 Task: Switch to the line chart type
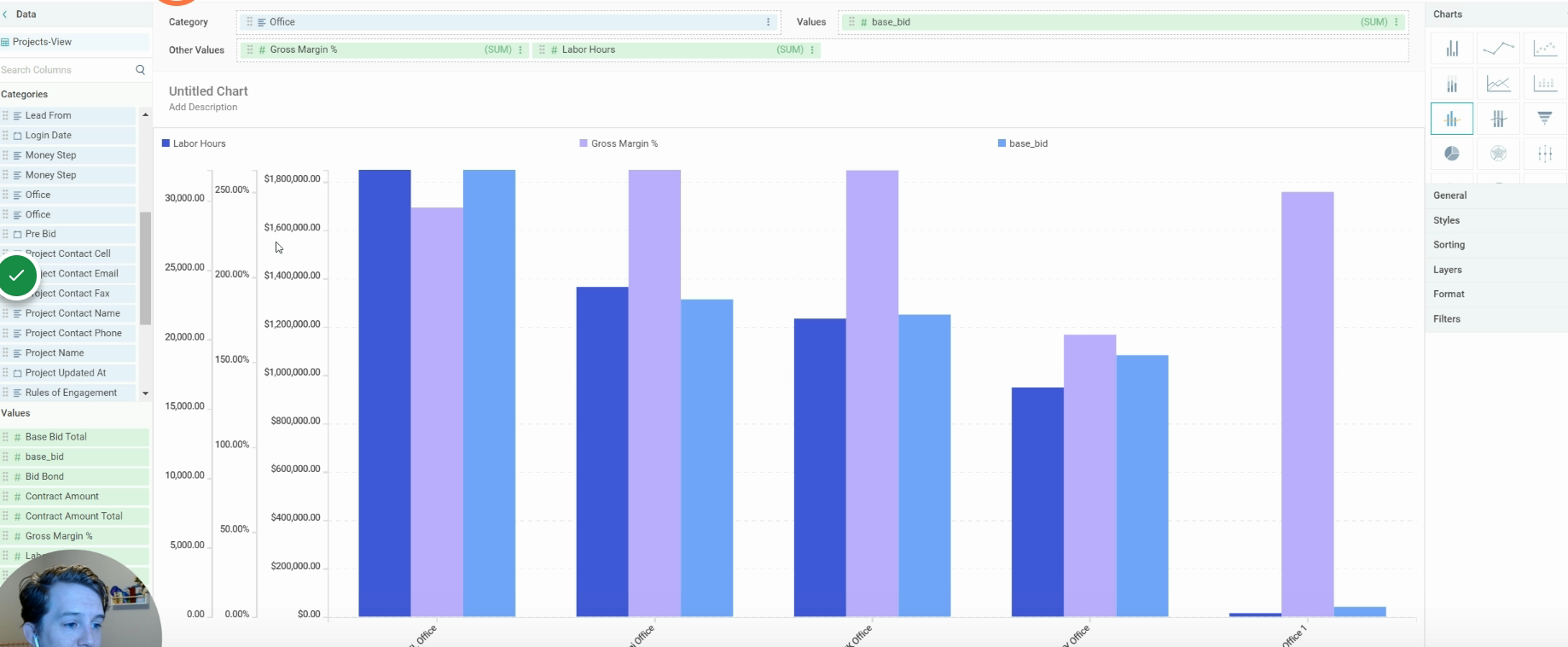click(x=1498, y=49)
